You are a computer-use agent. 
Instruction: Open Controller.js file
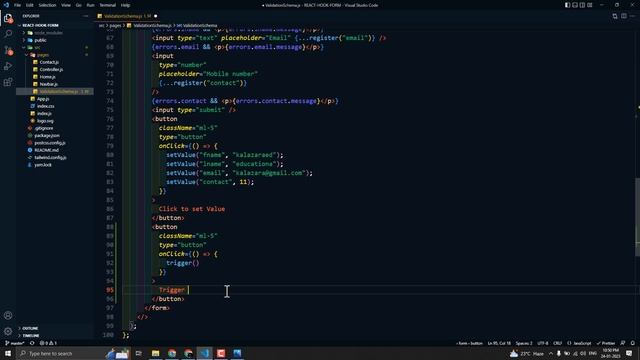[x=51, y=69]
